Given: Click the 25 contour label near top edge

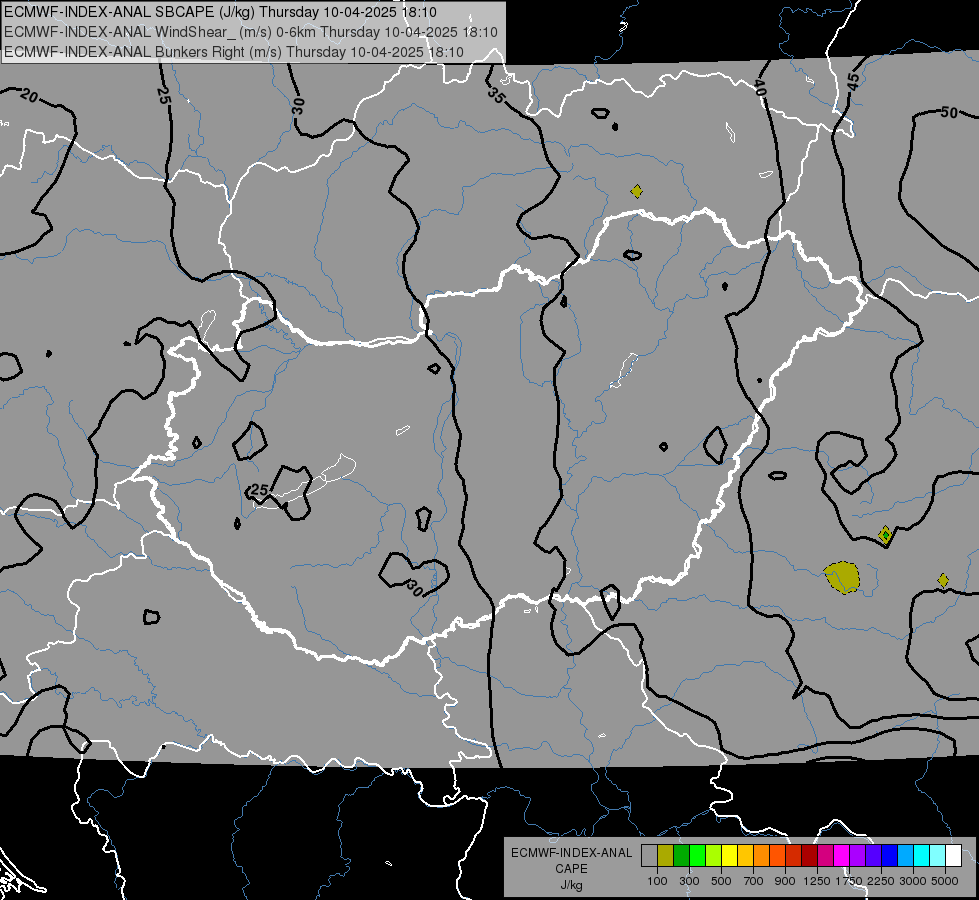Looking at the screenshot, I should (x=164, y=96).
